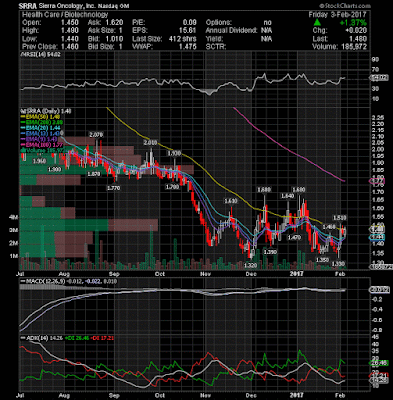Image resolution: width=393 pixels, height=400 pixels.
Task: Click the Volume legend icon on price chart
Action: [23, 150]
